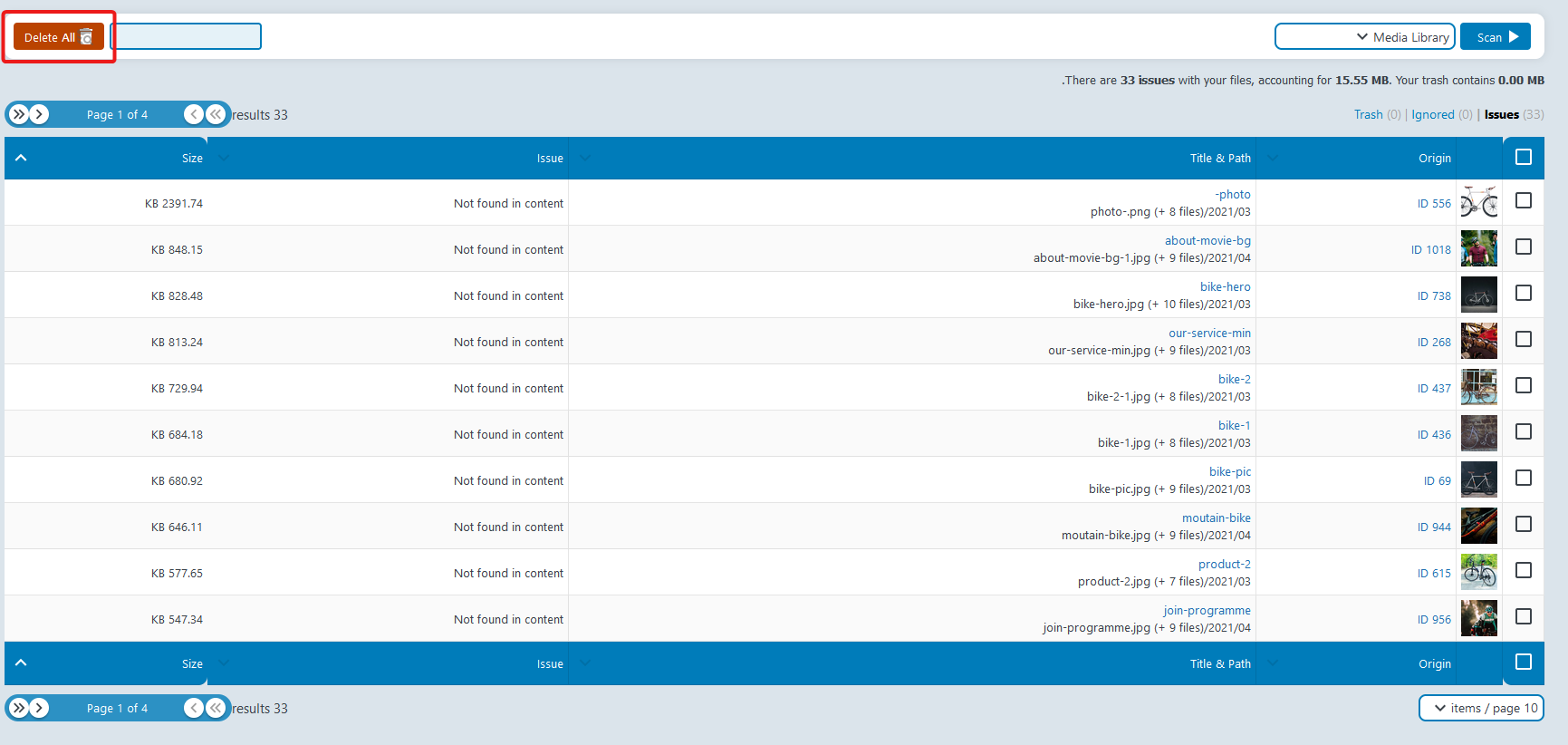The image size is (1568, 745).
Task: Open the bicycle thumbnail for the photo entry
Action: (x=1478, y=202)
